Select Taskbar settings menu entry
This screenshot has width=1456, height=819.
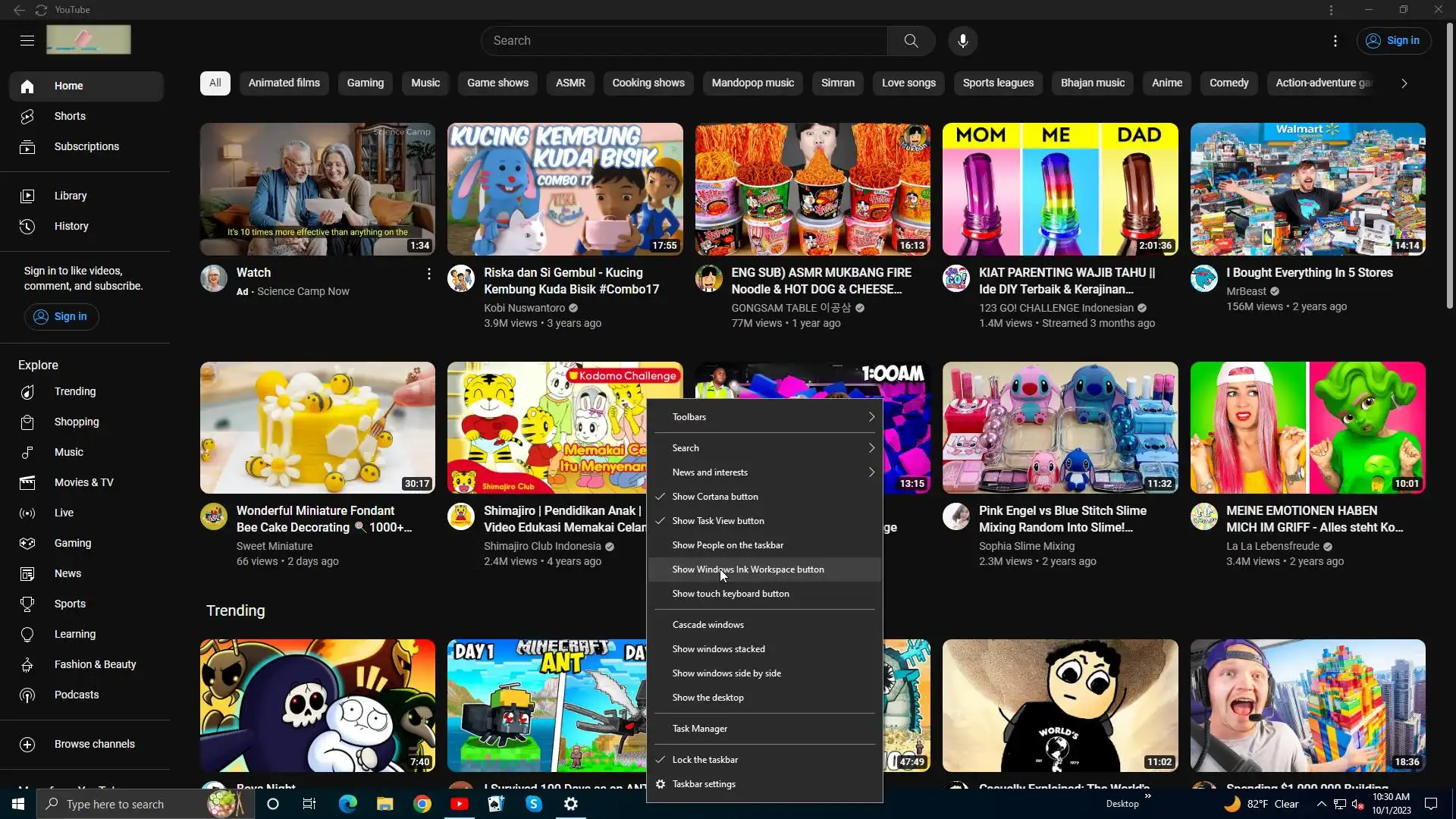[x=703, y=784]
